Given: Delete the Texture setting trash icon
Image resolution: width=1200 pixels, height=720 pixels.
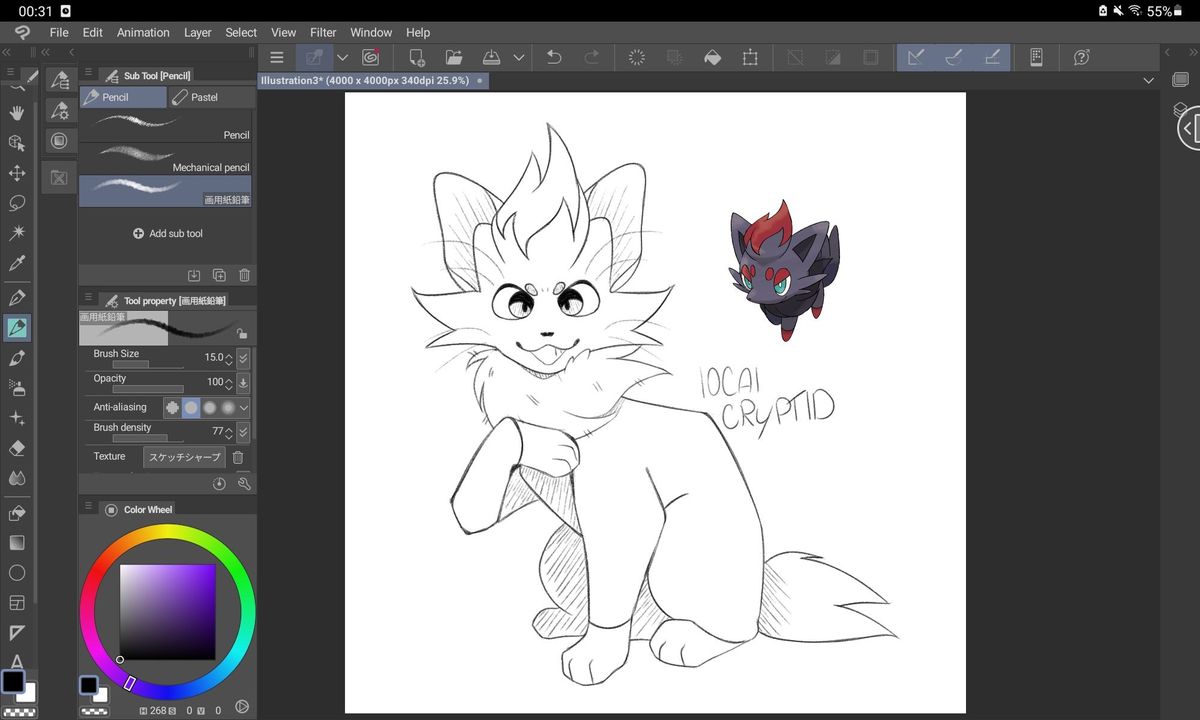Looking at the screenshot, I should pyautogui.click(x=238, y=457).
